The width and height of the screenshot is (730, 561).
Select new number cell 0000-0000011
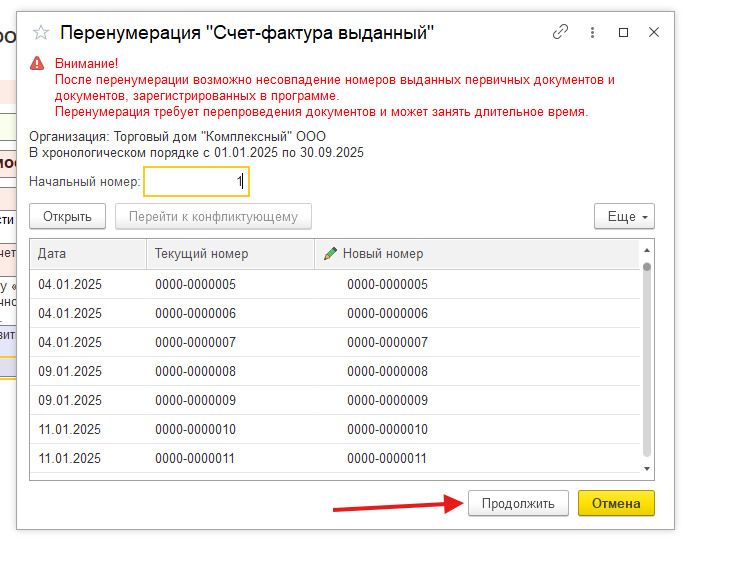point(387,459)
